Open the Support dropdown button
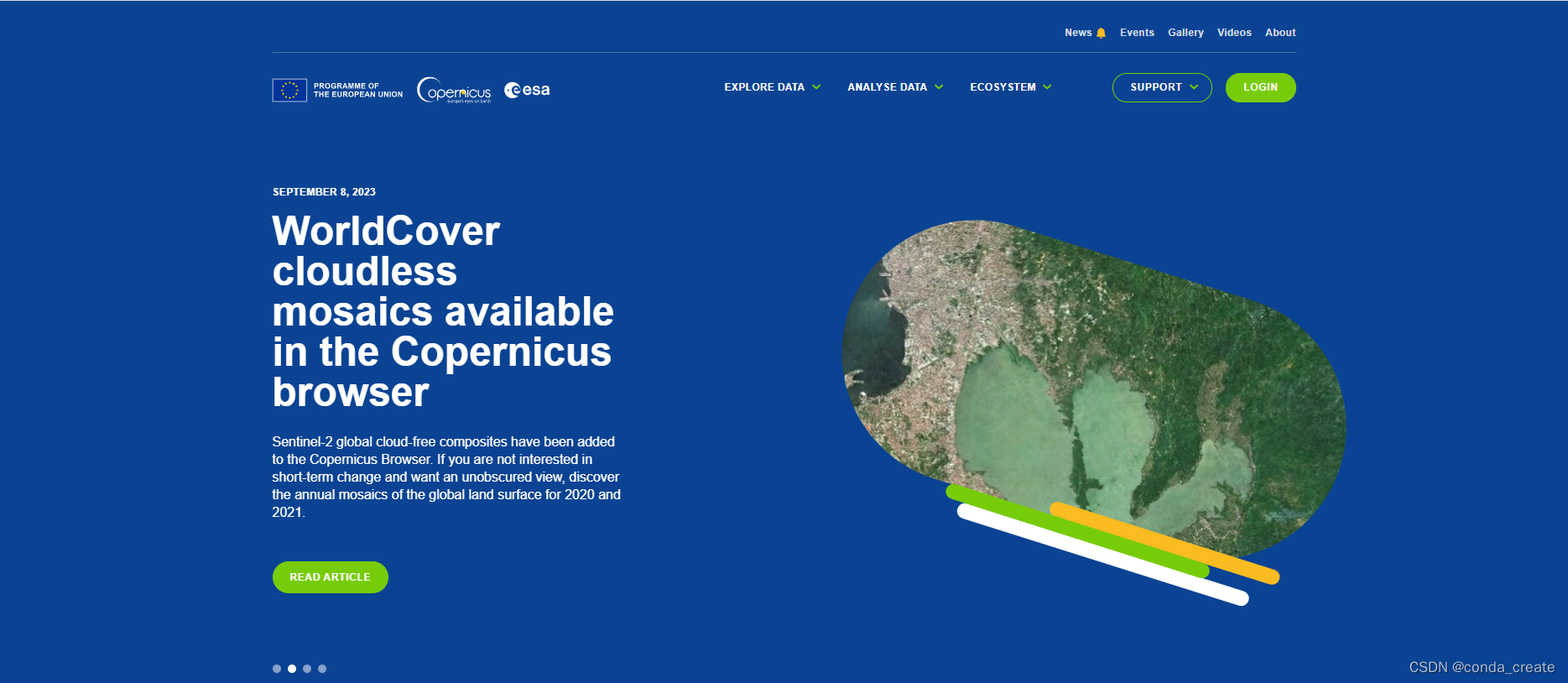 (x=1162, y=87)
